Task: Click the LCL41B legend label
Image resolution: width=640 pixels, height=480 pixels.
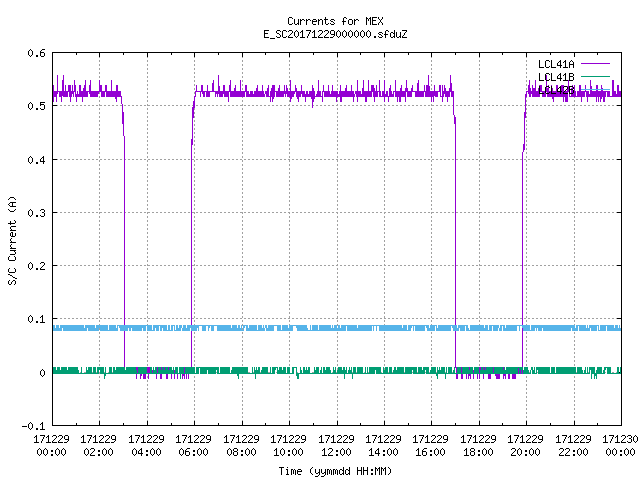Action: (556, 77)
